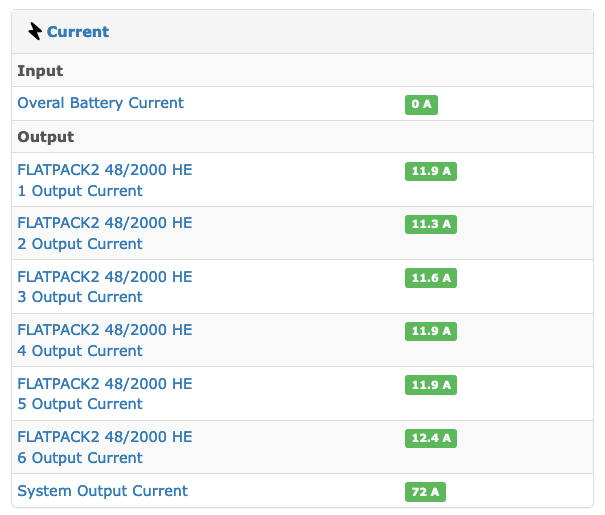Open the Overal Battery Current sensor
605x515 pixels.
(x=100, y=103)
